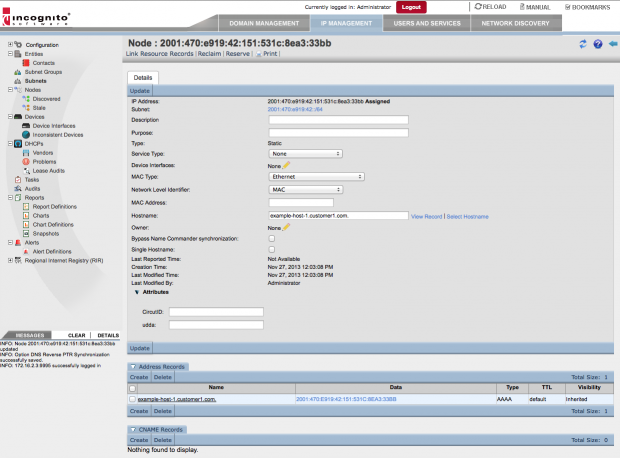Click the Inconsistent Devices globe icon

coord(26,135)
